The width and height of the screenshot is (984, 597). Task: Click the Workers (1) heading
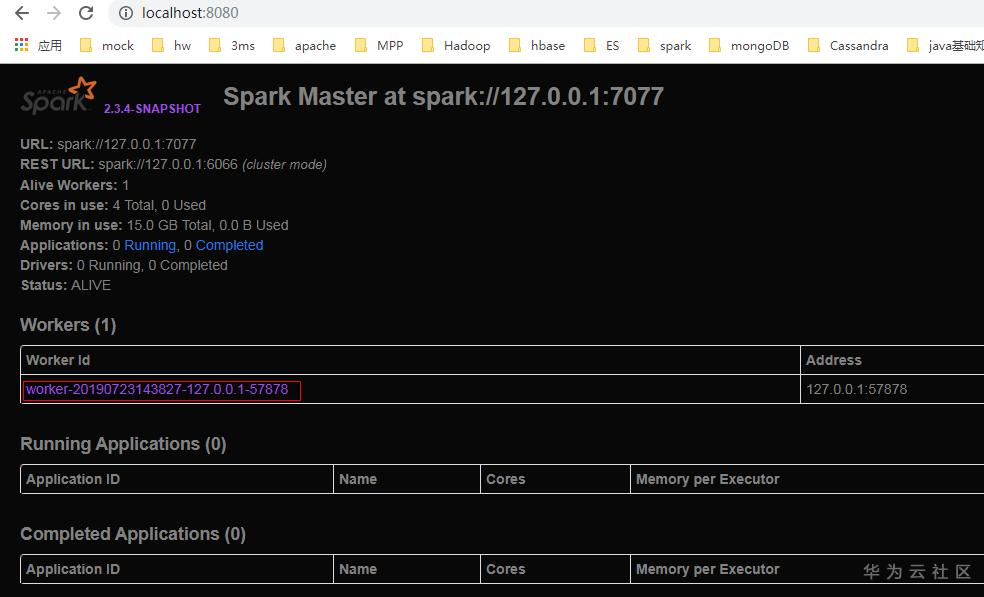click(68, 325)
